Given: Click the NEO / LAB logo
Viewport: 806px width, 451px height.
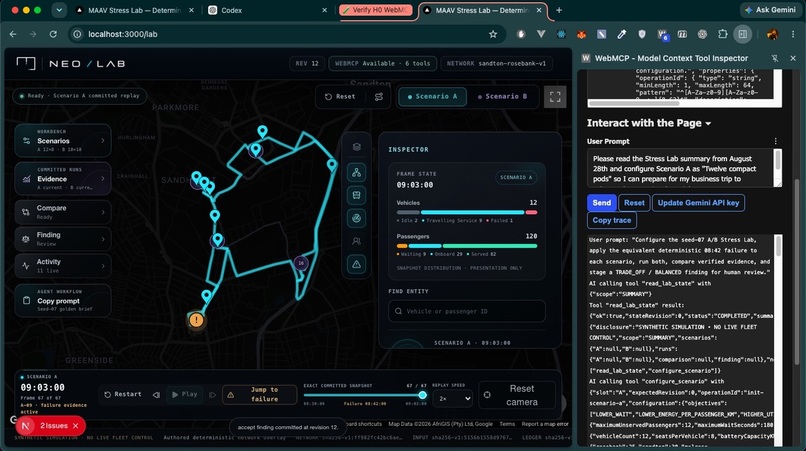Looking at the screenshot, I should pyautogui.click(x=71, y=64).
